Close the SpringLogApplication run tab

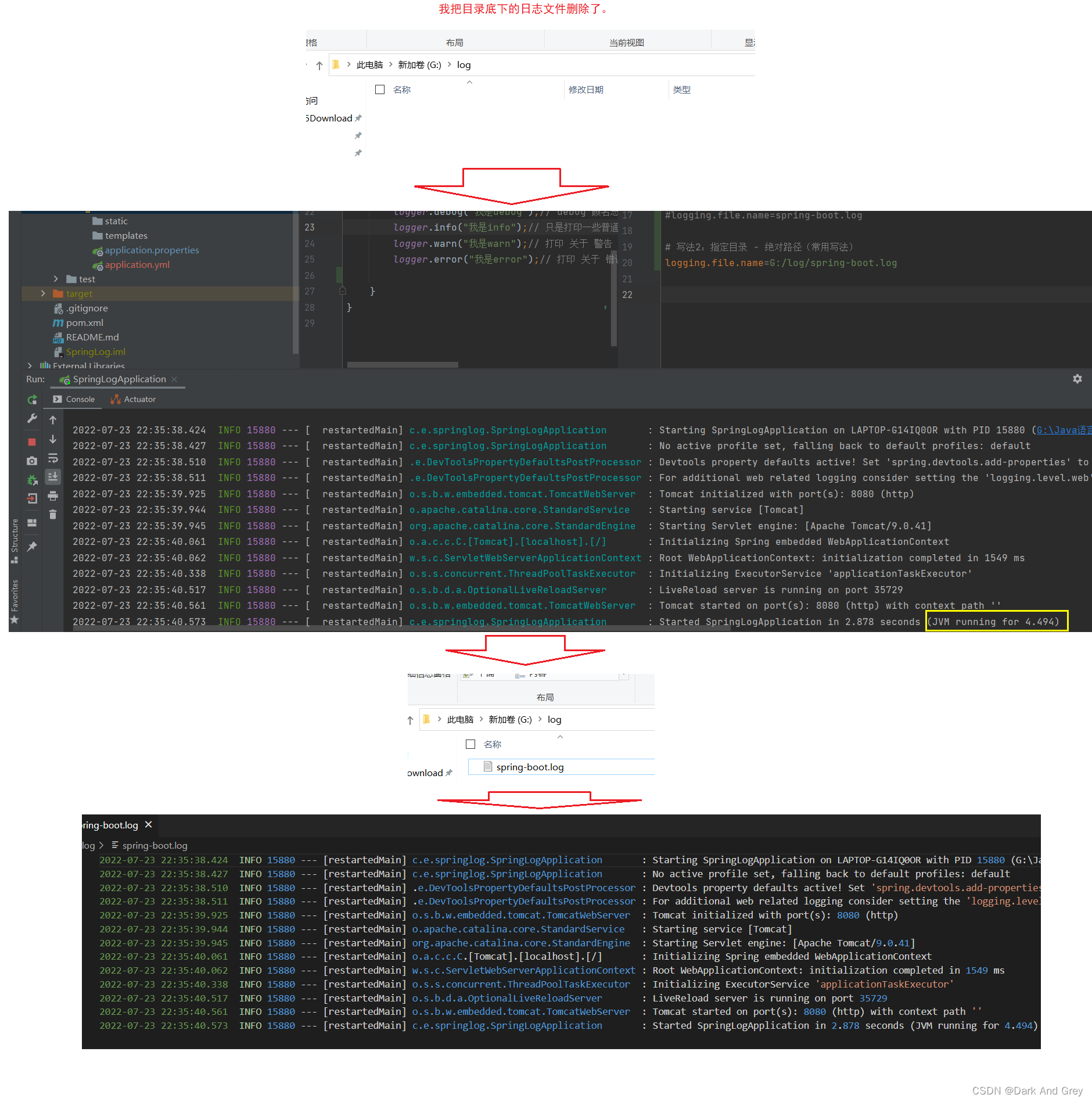pyautogui.click(x=174, y=379)
